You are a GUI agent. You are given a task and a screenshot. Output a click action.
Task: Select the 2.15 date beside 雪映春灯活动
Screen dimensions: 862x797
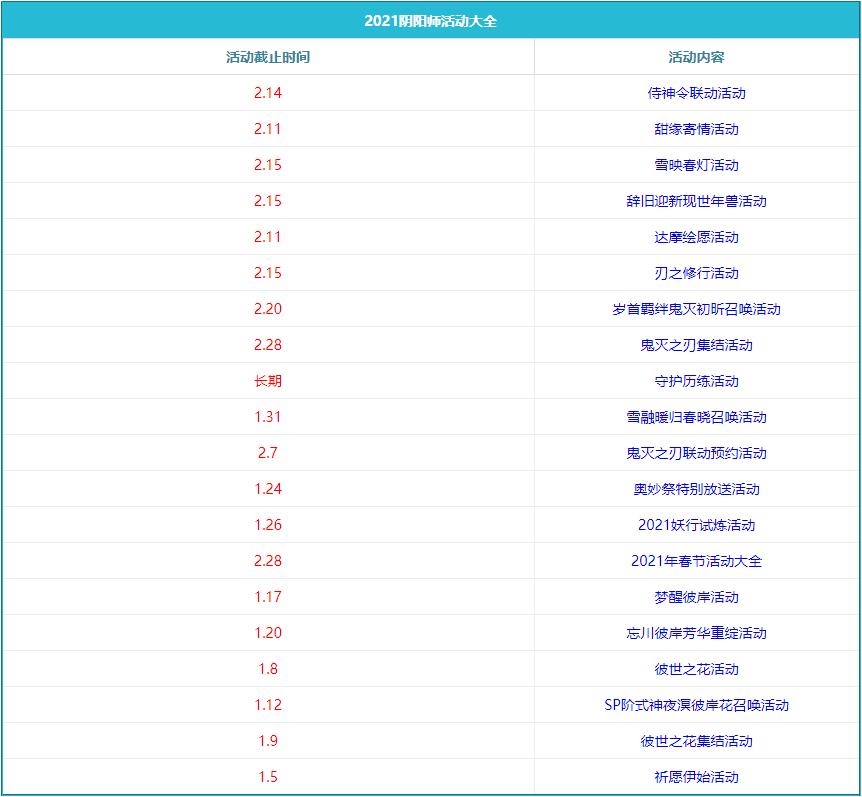(x=268, y=165)
